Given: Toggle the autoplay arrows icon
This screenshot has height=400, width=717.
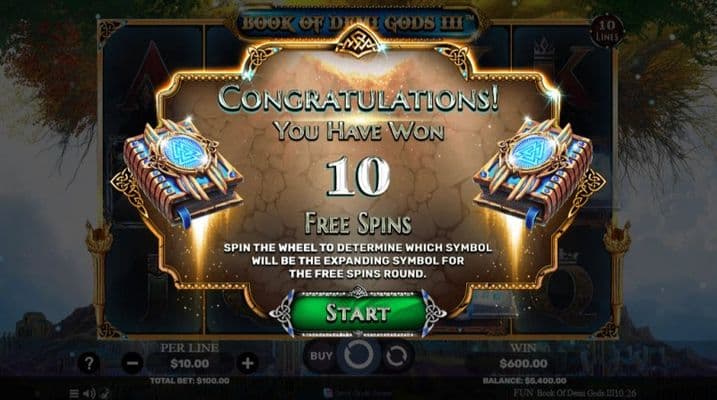Looking at the screenshot, I should coord(396,356).
